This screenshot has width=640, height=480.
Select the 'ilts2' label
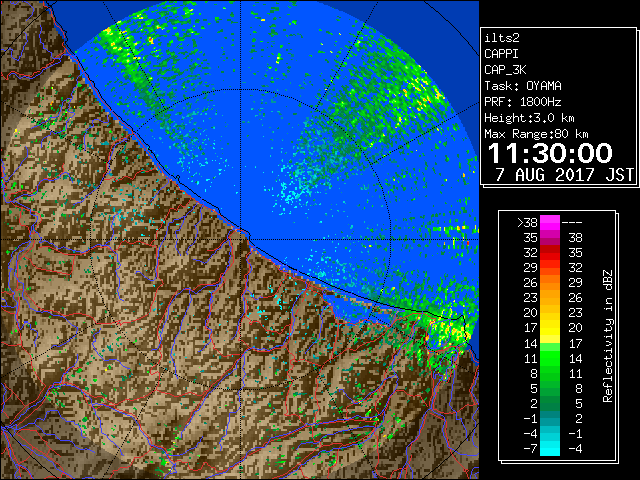click(502, 38)
